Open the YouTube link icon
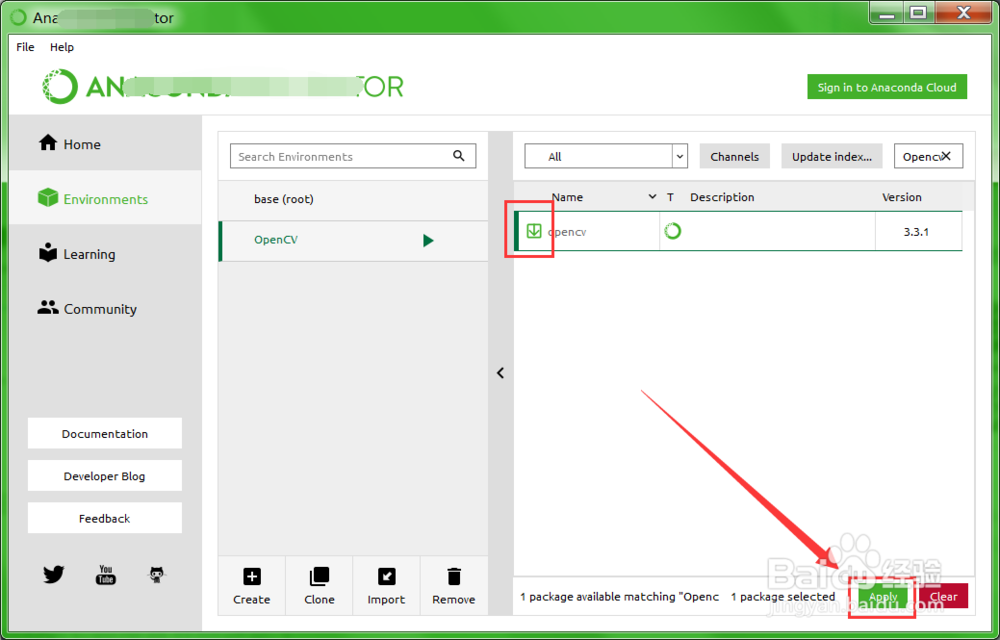 click(x=106, y=574)
